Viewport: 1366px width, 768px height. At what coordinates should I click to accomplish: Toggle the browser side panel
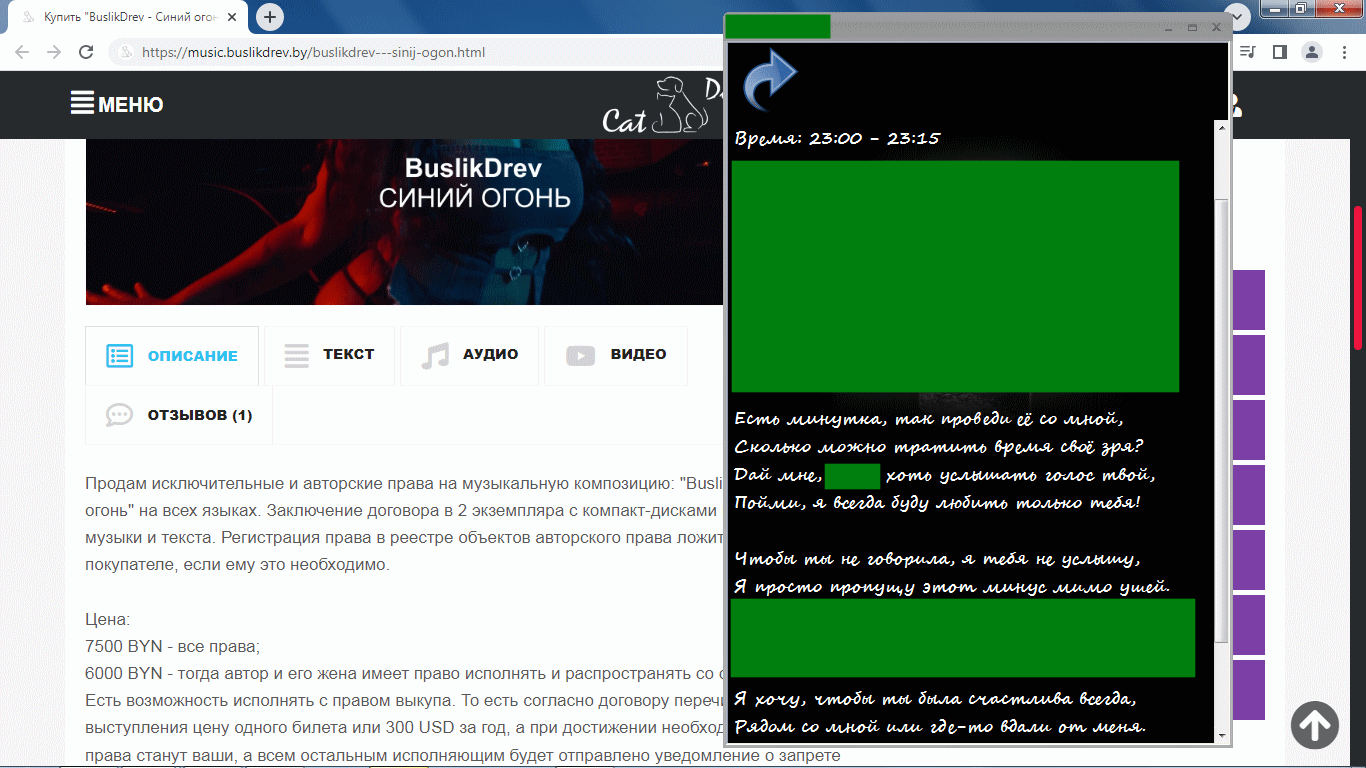click(x=1279, y=52)
